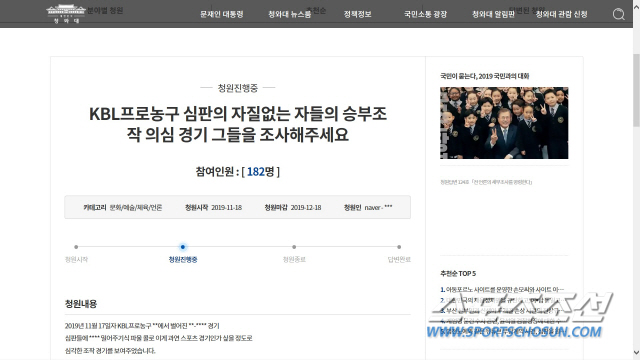Select the 정책정보 menu item

[x=358, y=14]
